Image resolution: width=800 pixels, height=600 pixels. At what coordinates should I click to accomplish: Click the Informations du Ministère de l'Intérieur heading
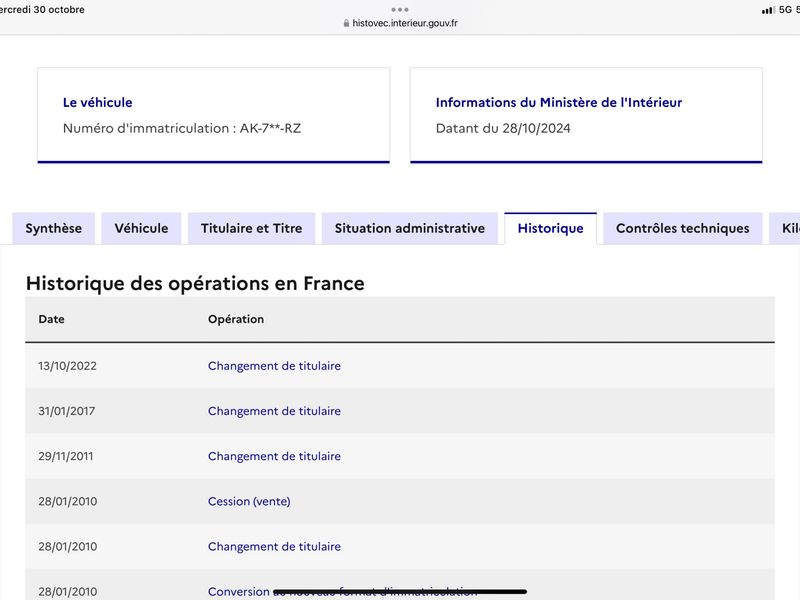(559, 102)
